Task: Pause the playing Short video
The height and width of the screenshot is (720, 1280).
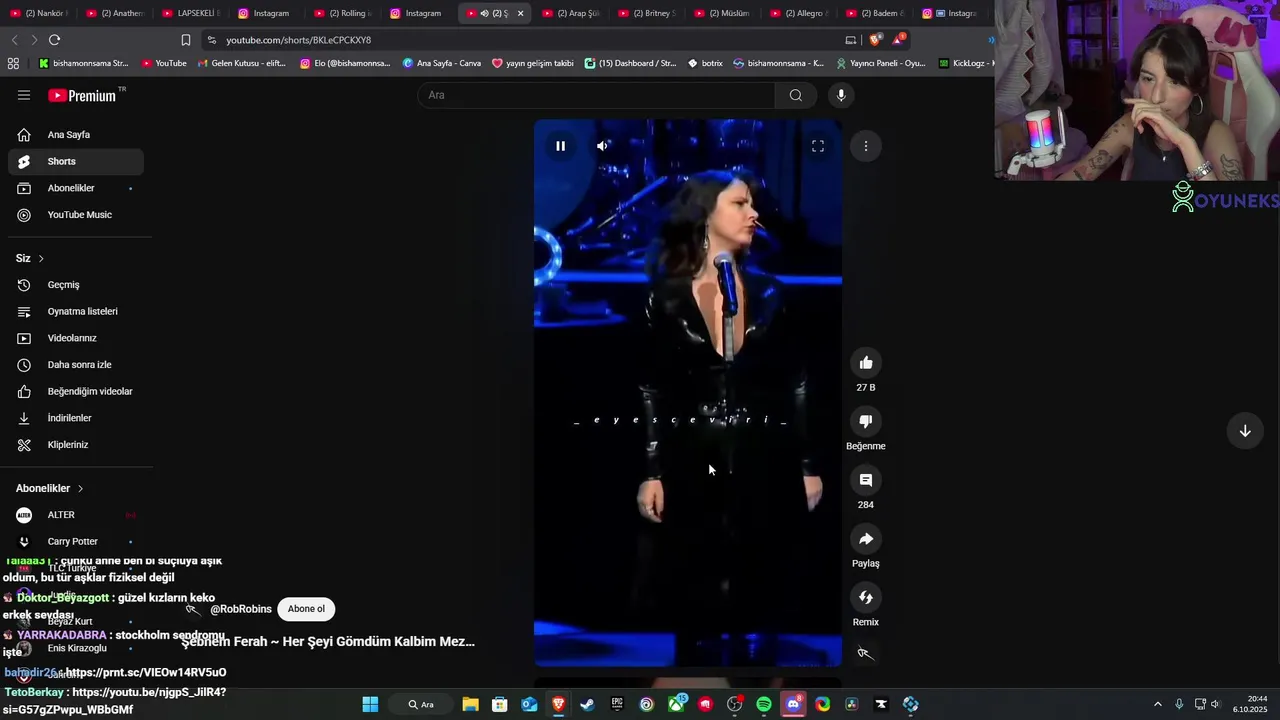Action: point(560,146)
